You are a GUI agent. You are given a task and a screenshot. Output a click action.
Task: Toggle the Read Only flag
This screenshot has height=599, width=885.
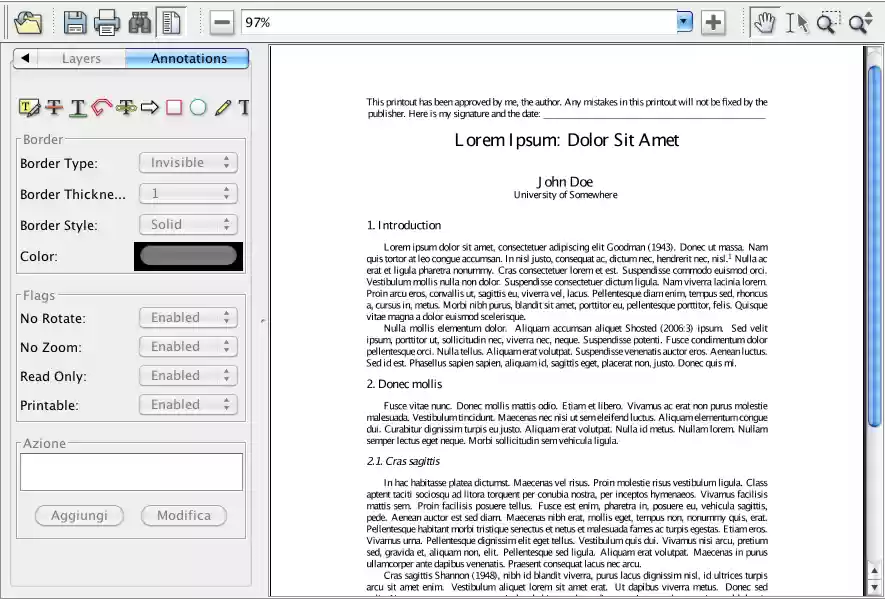pos(188,375)
